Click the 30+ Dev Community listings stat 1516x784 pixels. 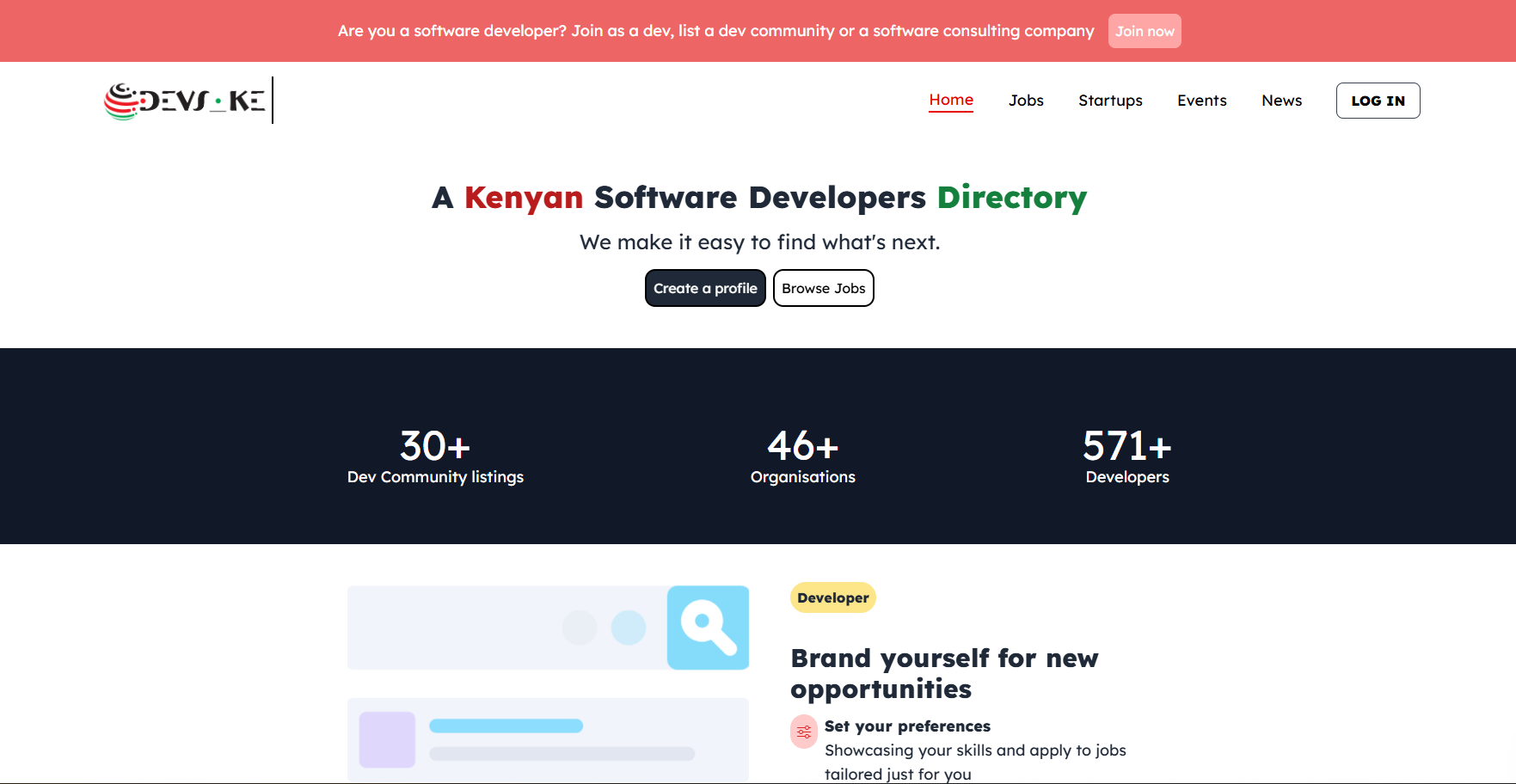[x=435, y=456]
